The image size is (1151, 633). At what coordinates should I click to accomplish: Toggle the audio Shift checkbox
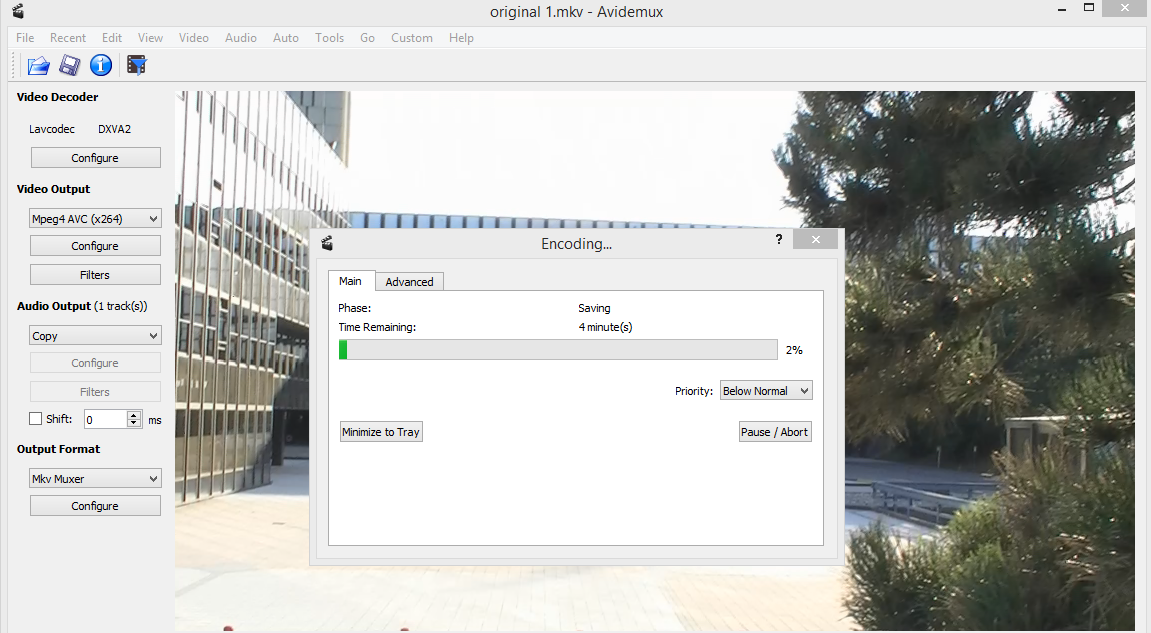(x=35, y=419)
